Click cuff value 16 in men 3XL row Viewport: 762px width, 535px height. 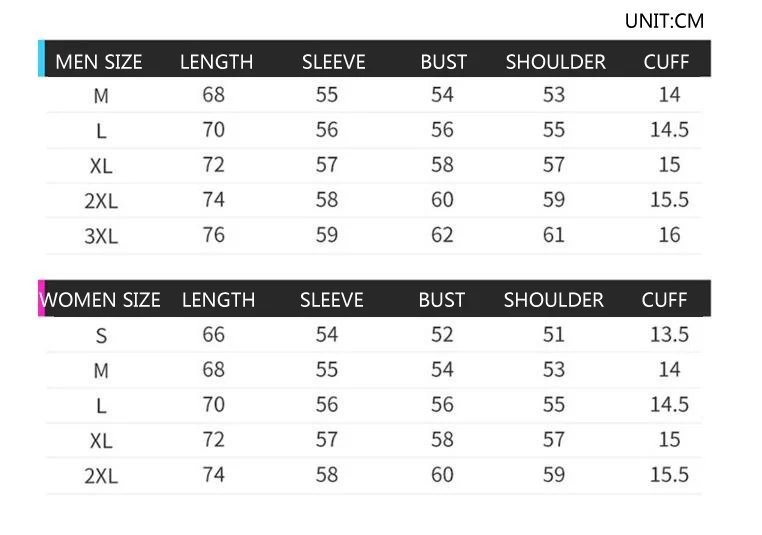tap(669, 235)
